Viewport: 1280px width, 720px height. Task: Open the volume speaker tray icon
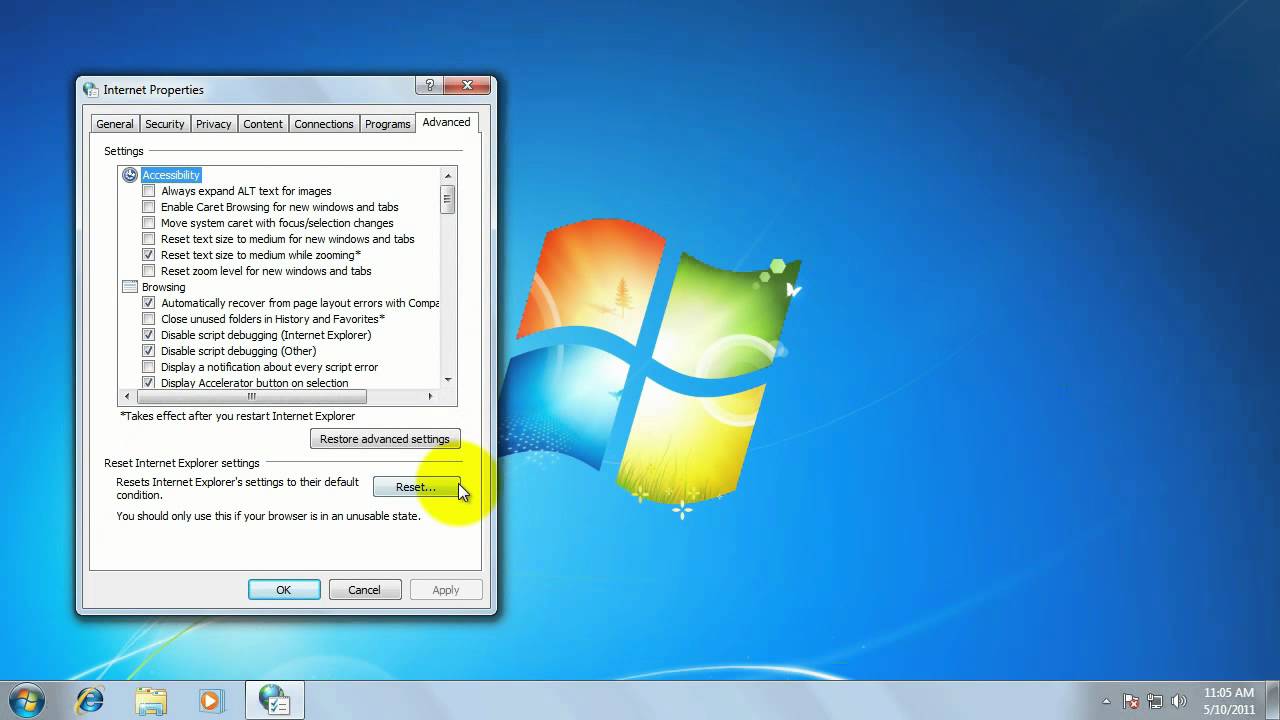tap(1179, 701)
